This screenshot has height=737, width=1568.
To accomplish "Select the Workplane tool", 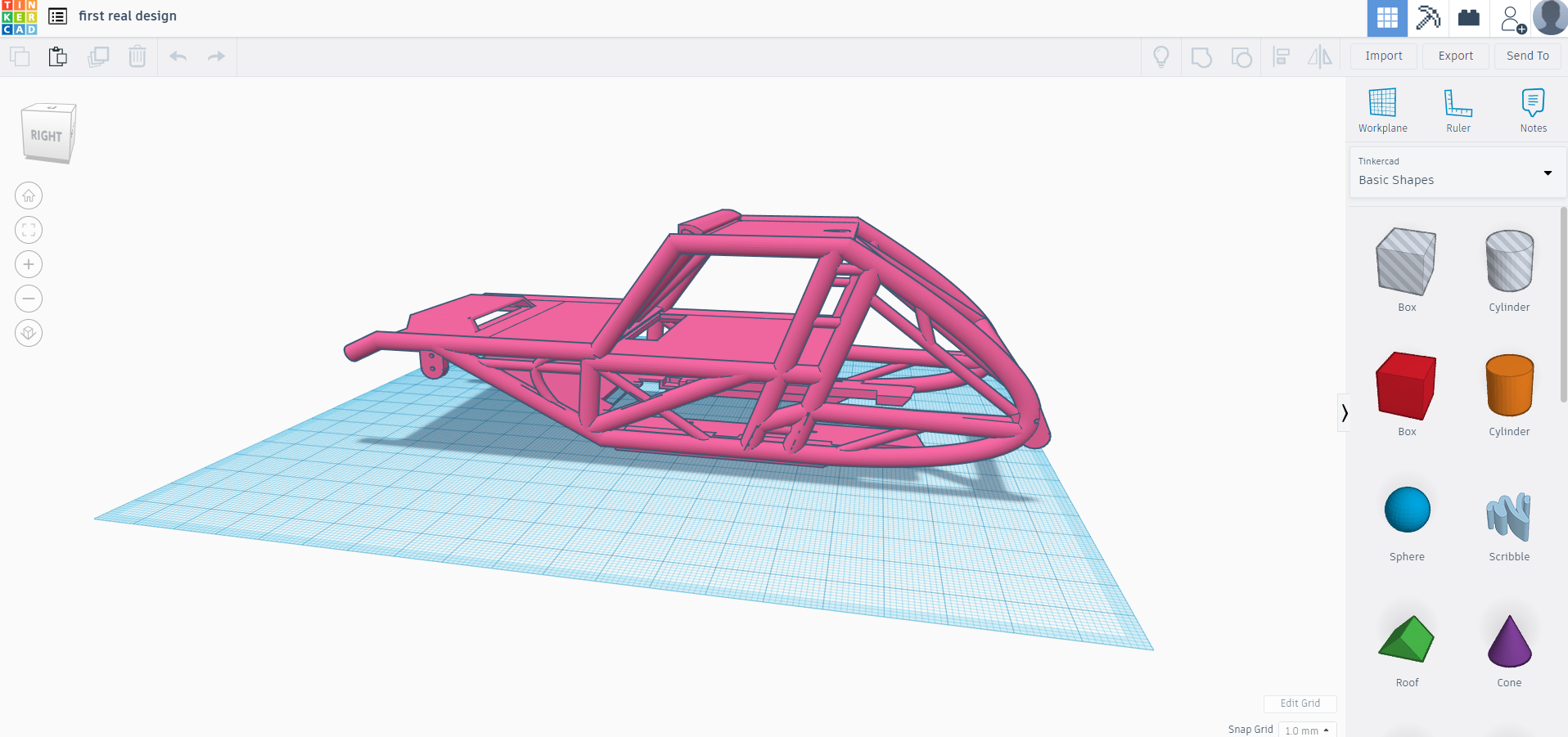I will 1383,110.
